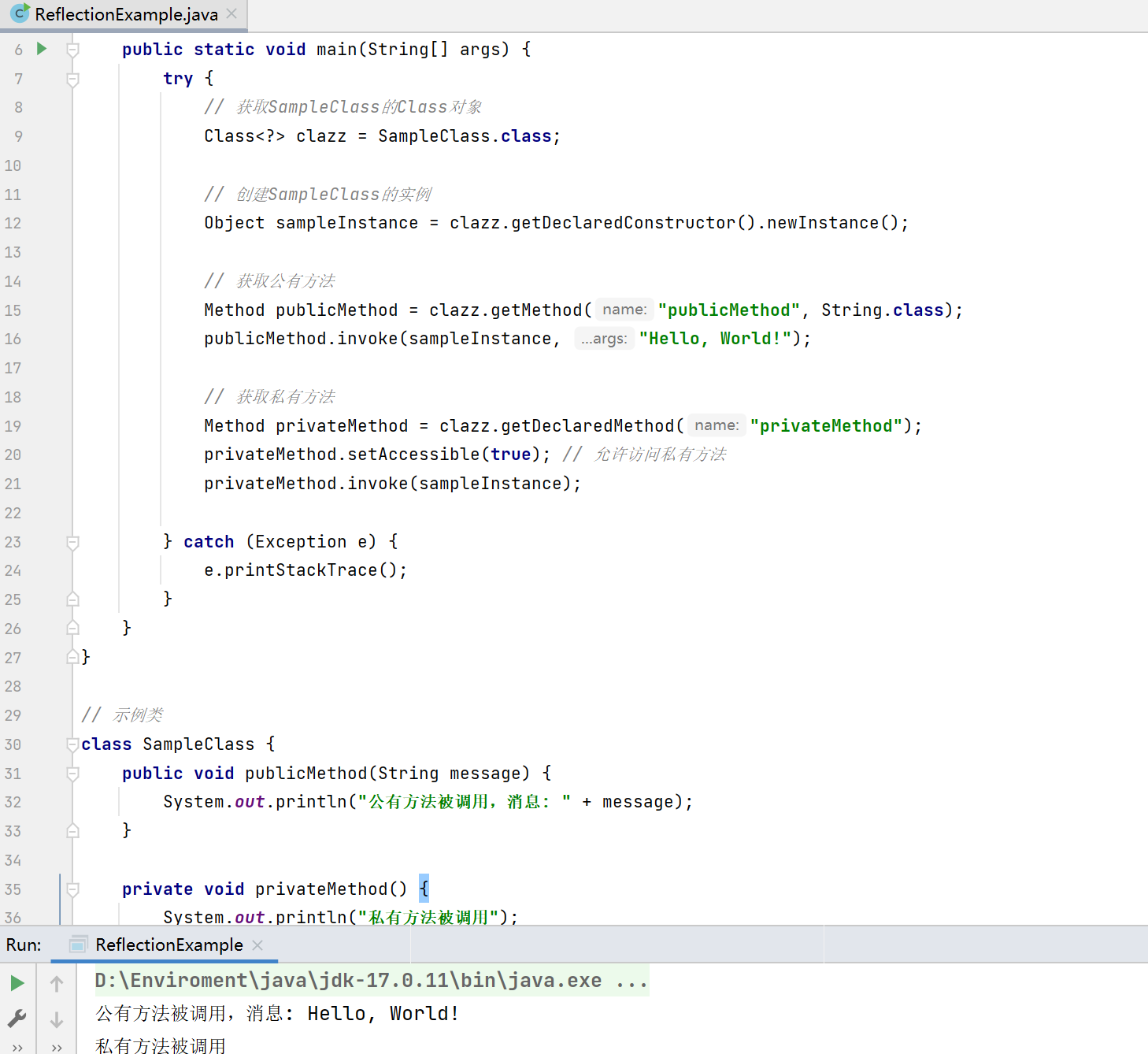The width and height of the screenshot is (1148, 1054).
Task: Click the Java class icon on editor tab
Action: tap(19, 13)
